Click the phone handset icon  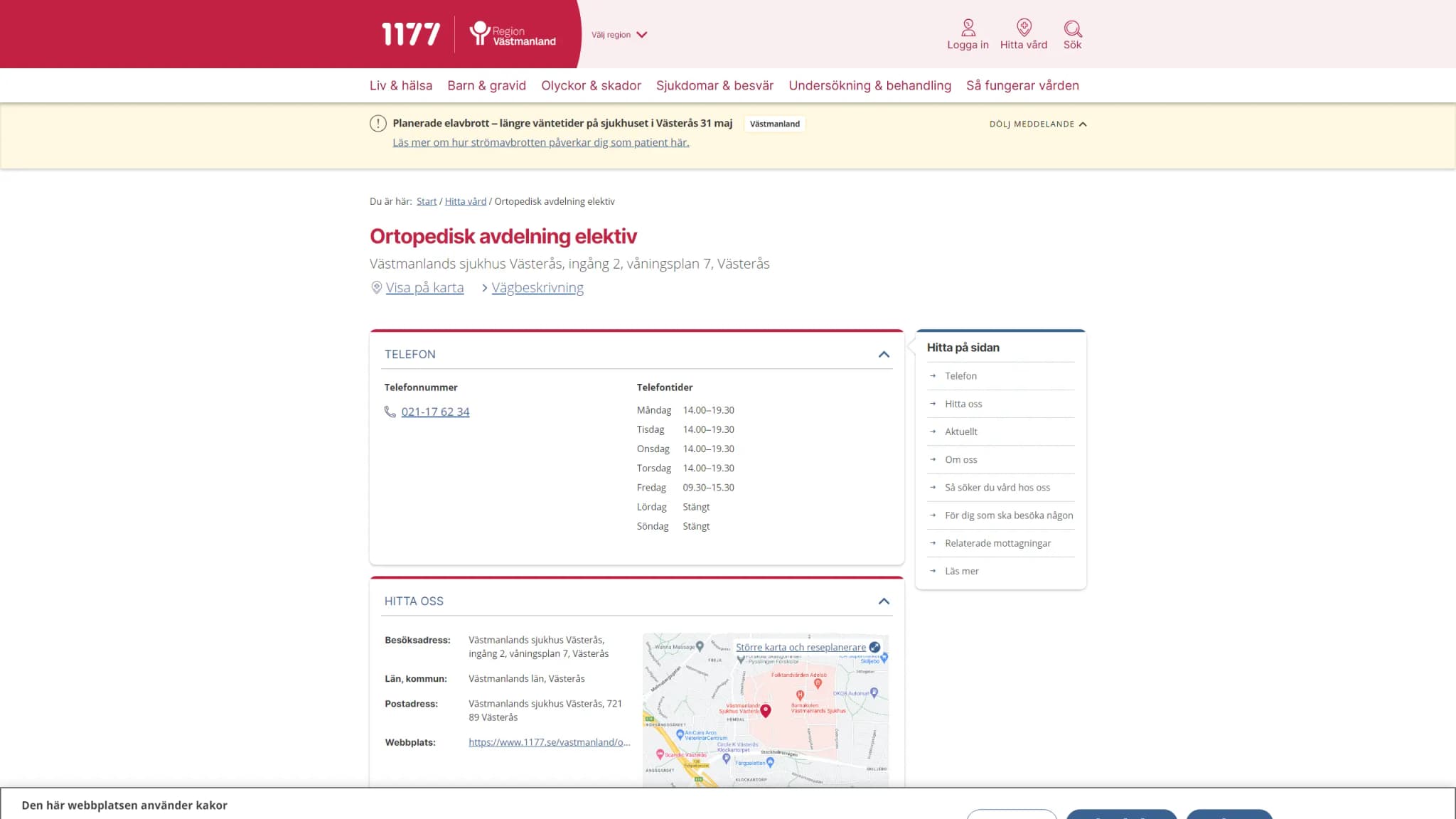[x=390, y=412]
